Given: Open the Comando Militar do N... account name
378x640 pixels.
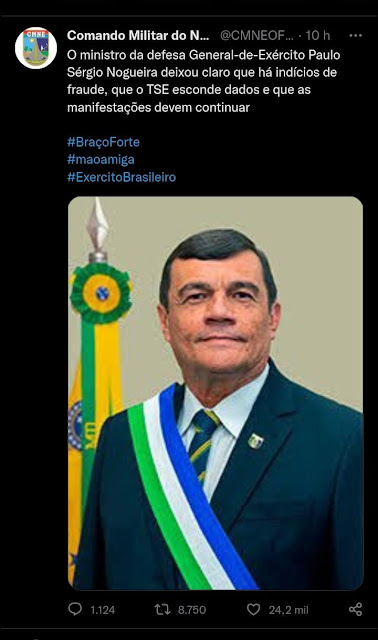Looking at the screenshot, I should pyautogui.click(x=138, y=36).
